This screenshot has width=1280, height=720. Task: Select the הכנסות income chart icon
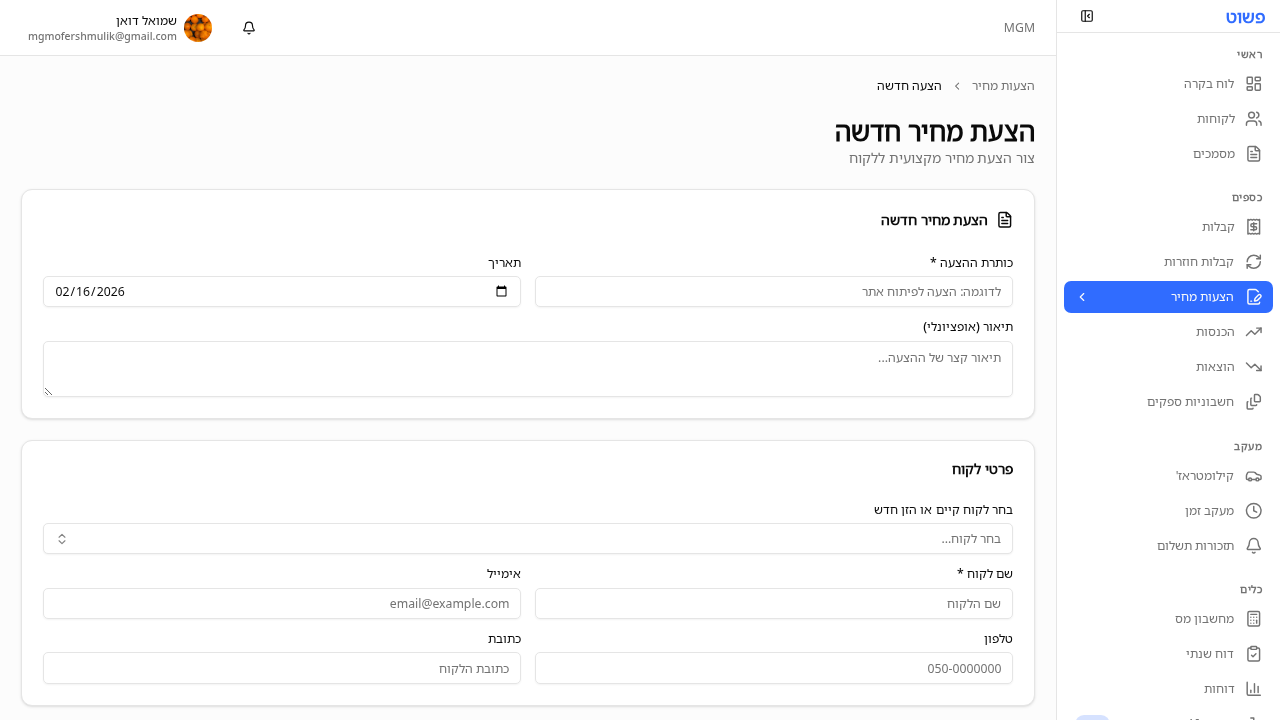point(1254,331)
